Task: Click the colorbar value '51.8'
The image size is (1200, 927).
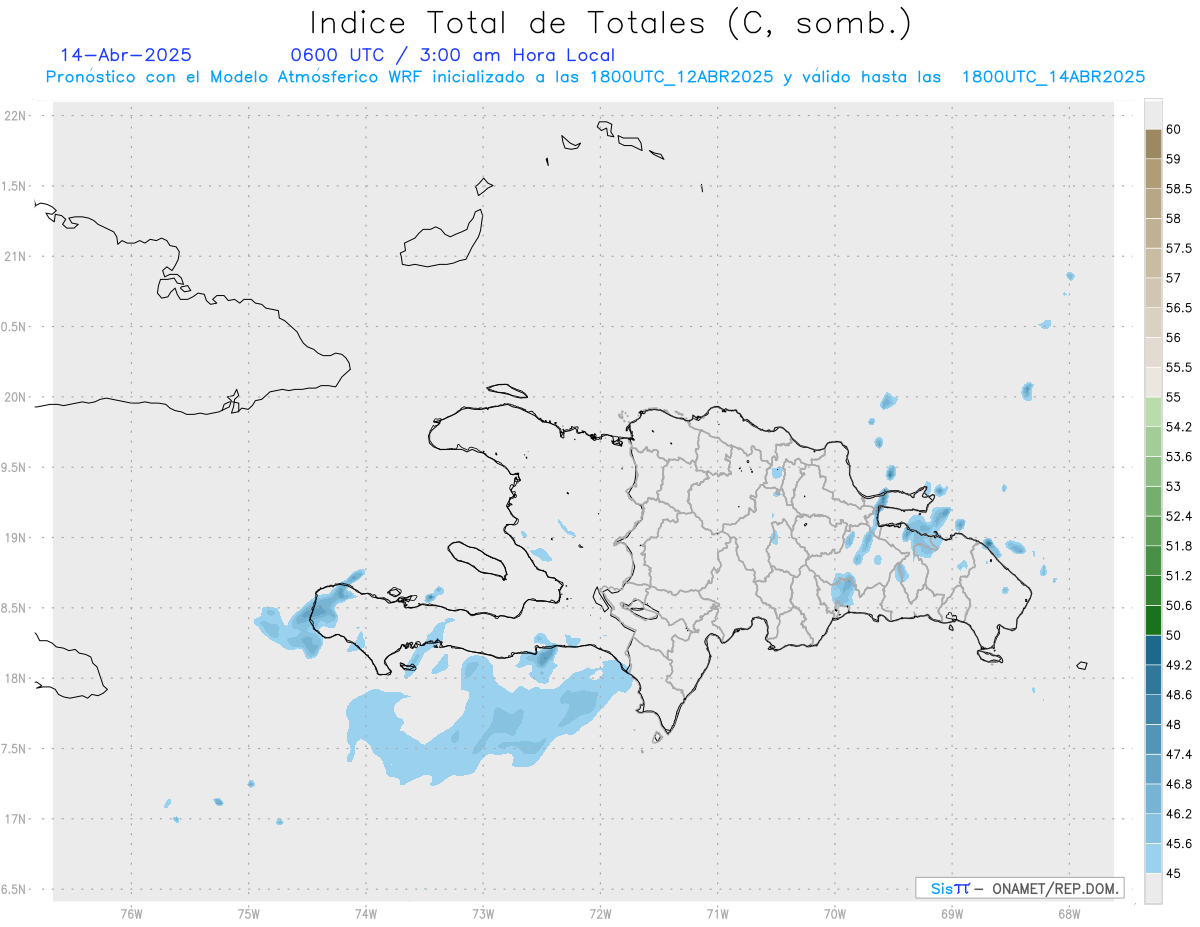Action: 1178,546
